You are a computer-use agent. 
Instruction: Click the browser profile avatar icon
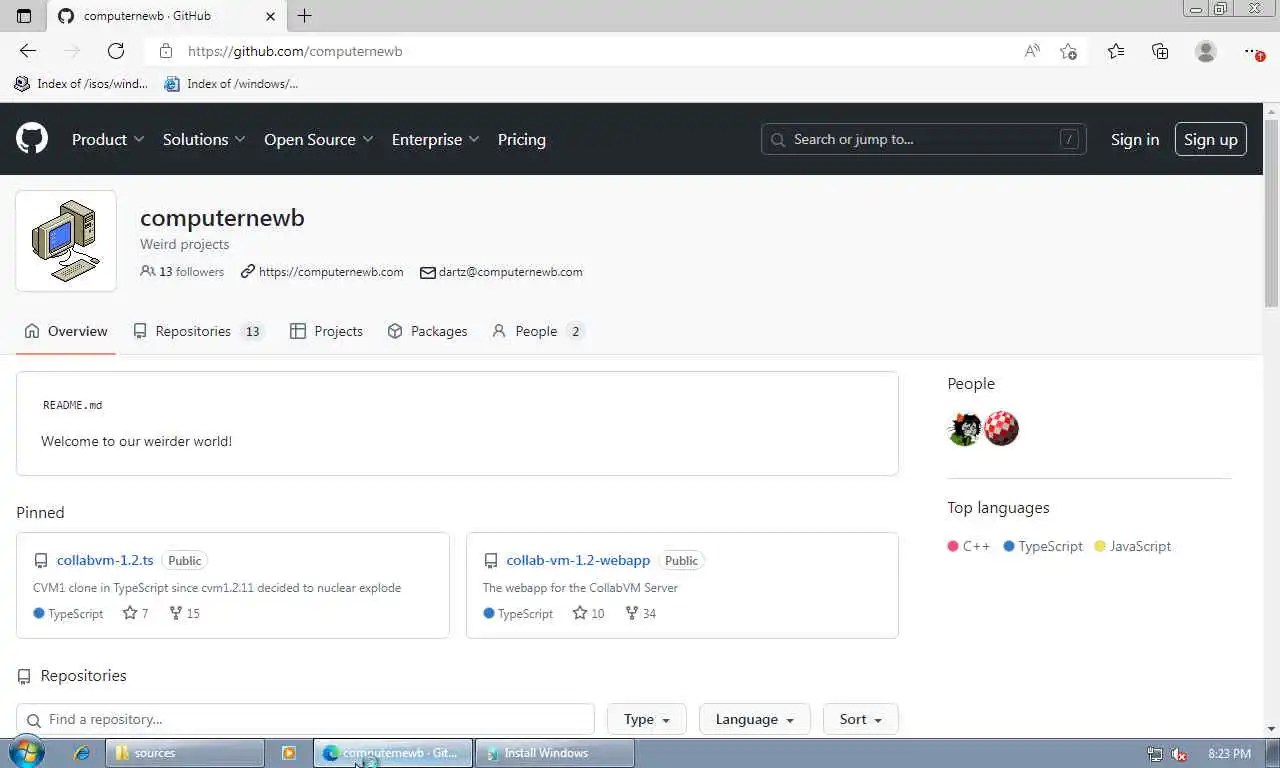coord(1206,51)
